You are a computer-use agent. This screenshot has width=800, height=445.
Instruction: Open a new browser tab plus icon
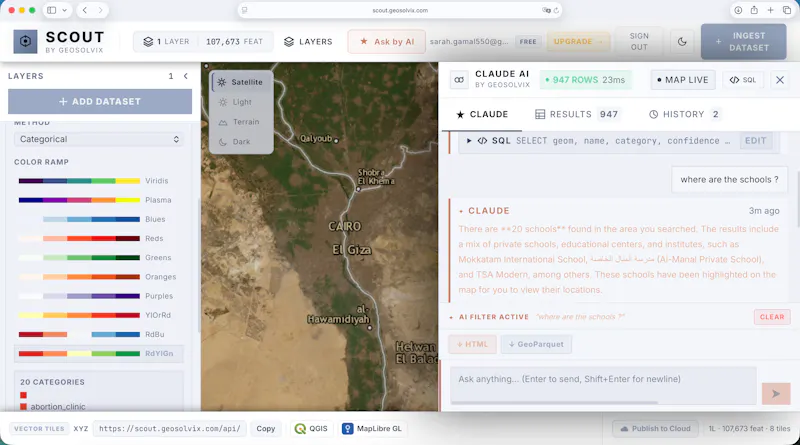770,10
